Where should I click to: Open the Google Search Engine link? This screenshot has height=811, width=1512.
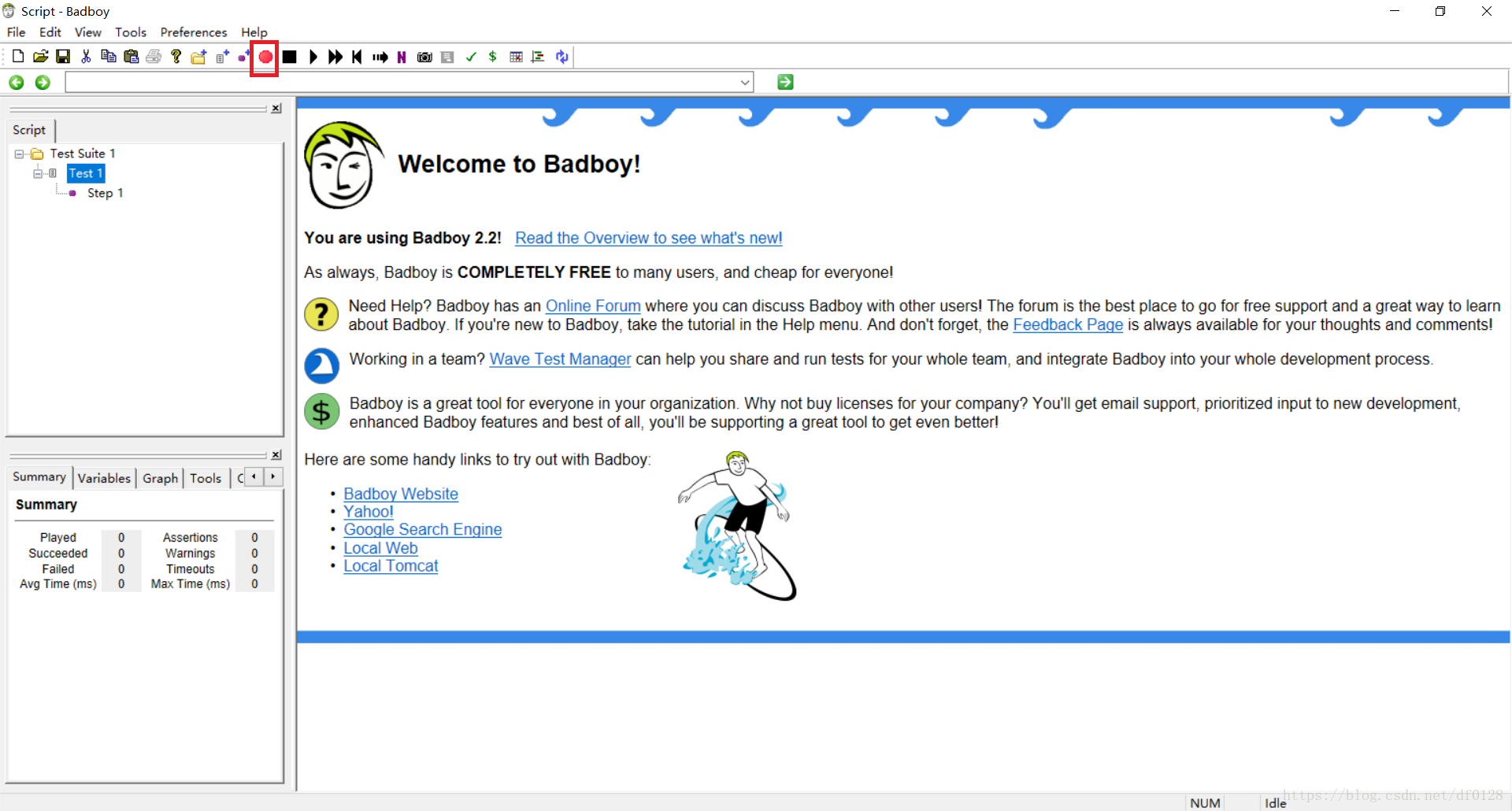tap(423, 529)
